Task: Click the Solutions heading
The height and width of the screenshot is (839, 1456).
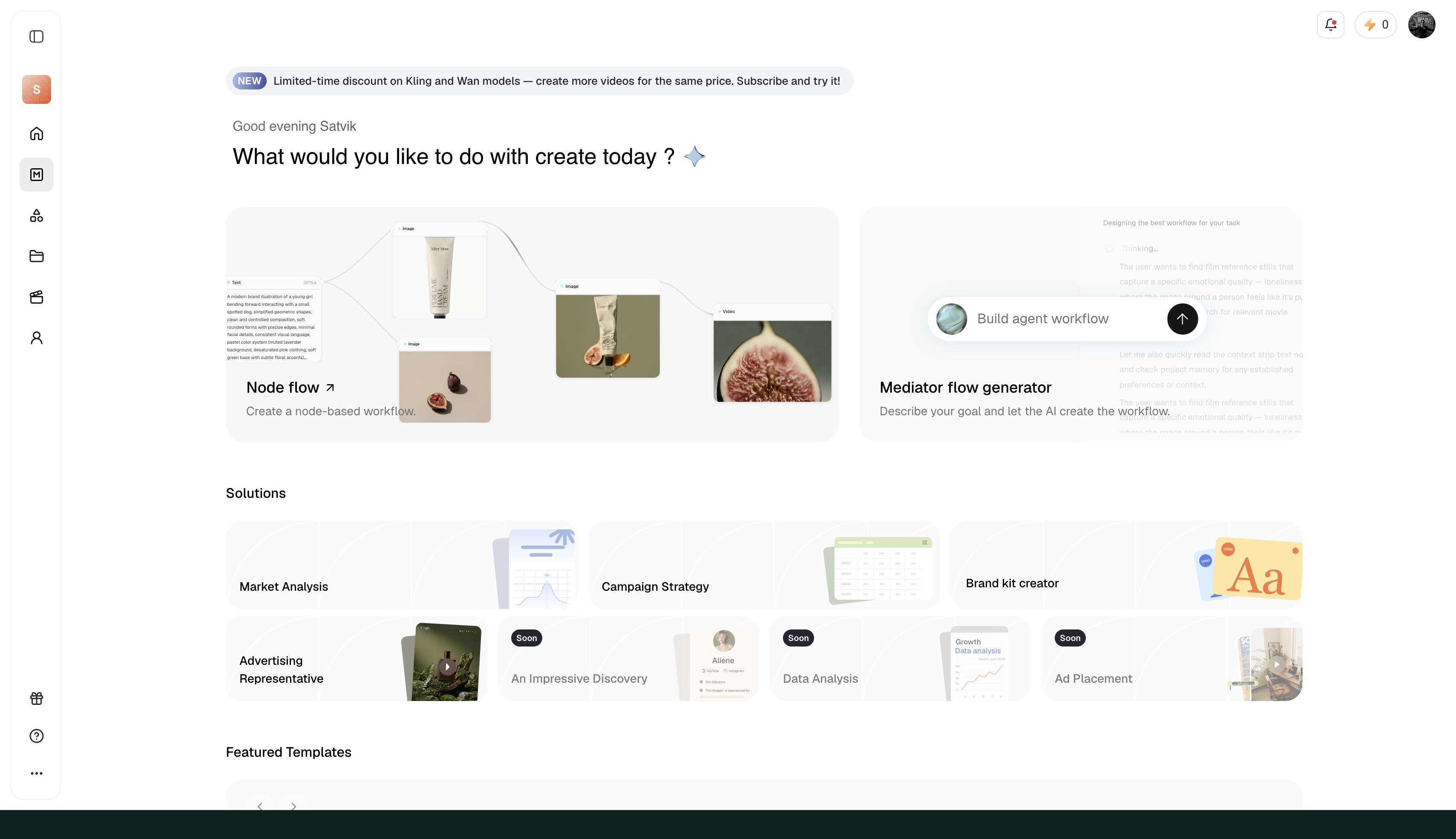Action: (x=256, y=493)
